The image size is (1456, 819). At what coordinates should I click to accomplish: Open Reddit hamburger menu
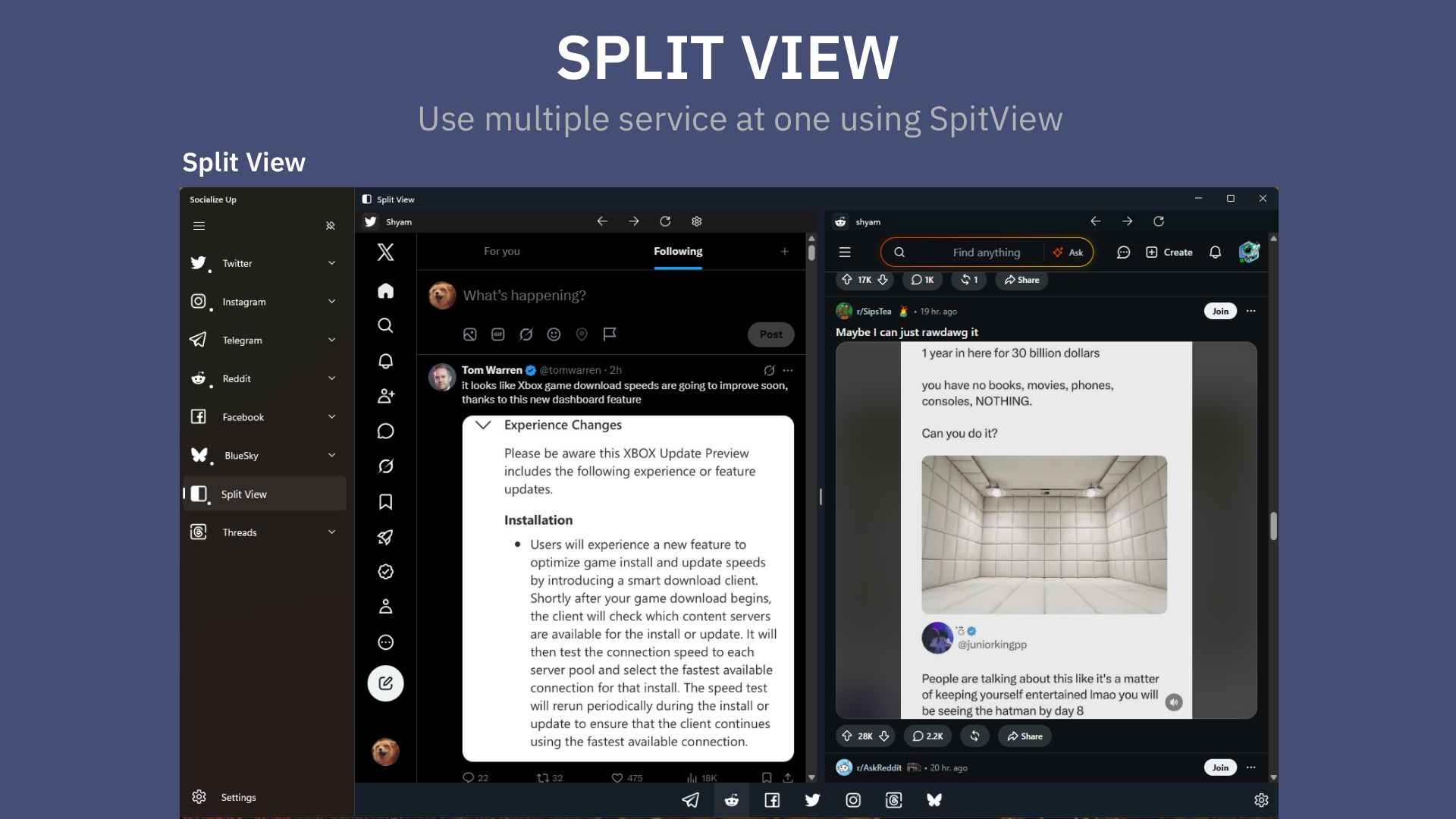(x=845, y=253)
